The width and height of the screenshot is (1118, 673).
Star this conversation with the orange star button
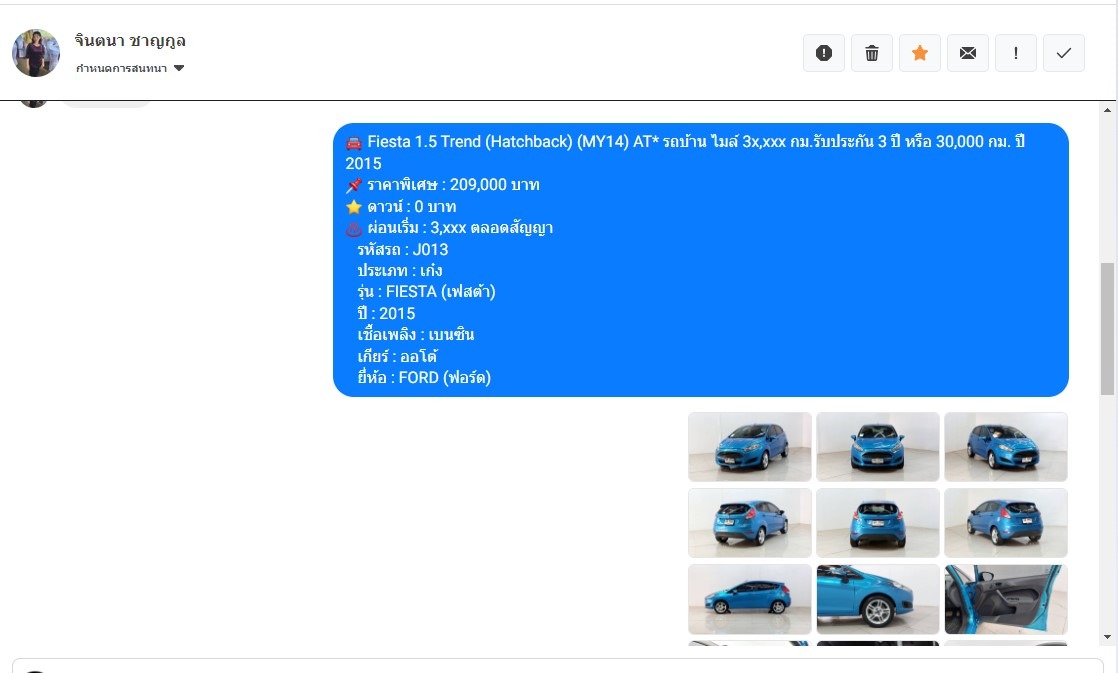pyautogui.click(x=920, y=53)
